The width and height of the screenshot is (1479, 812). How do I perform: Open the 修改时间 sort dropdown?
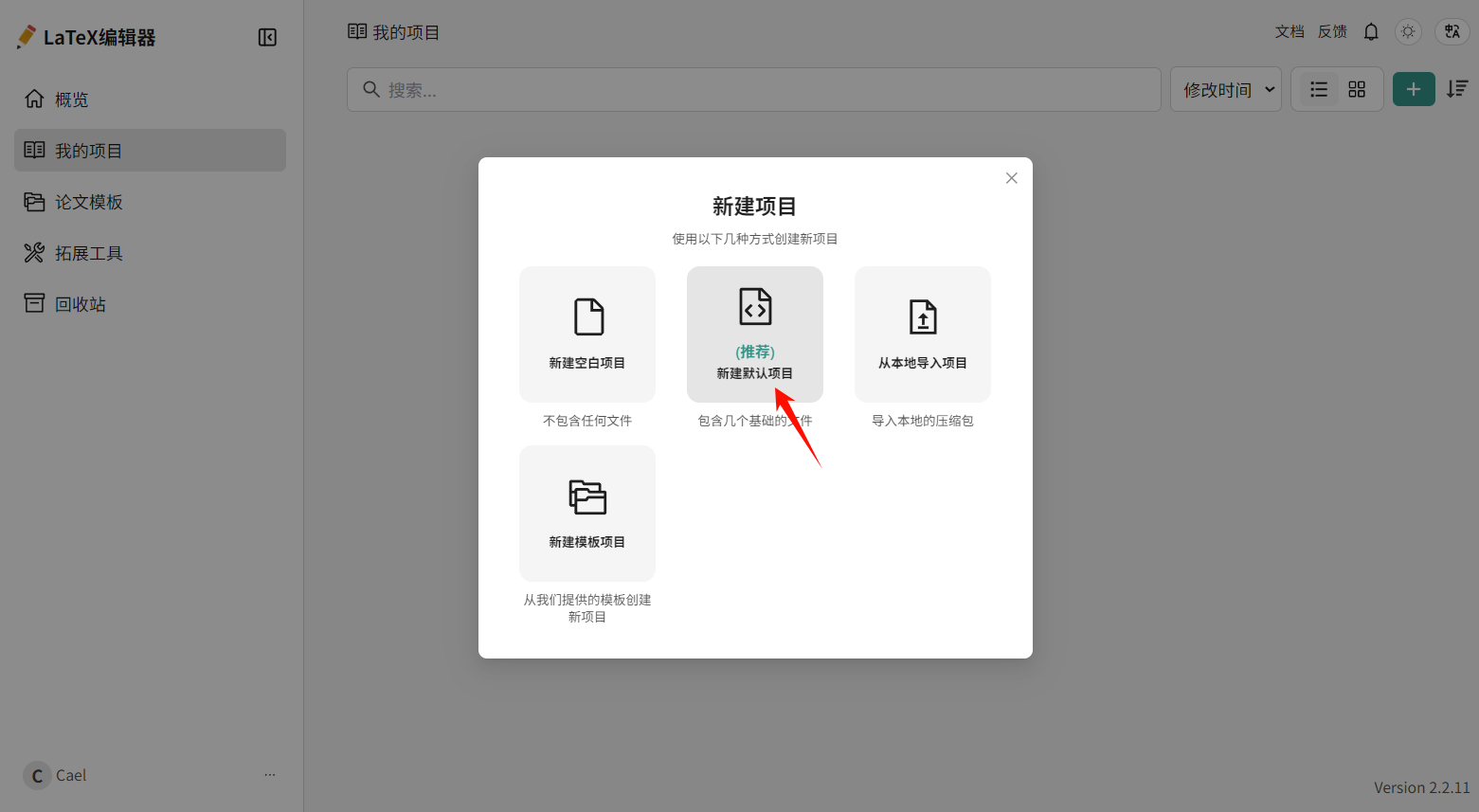tap(1226, 89)
